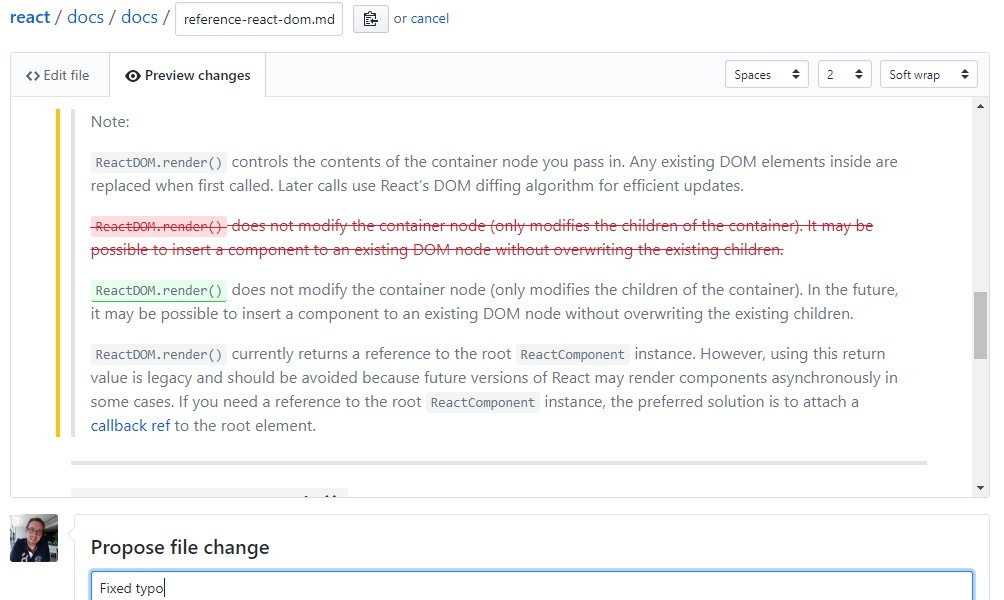Open the indent size 2 dropdown
Image resolution: width=1004 pixels, height=600 pixels.
point(844,74)
